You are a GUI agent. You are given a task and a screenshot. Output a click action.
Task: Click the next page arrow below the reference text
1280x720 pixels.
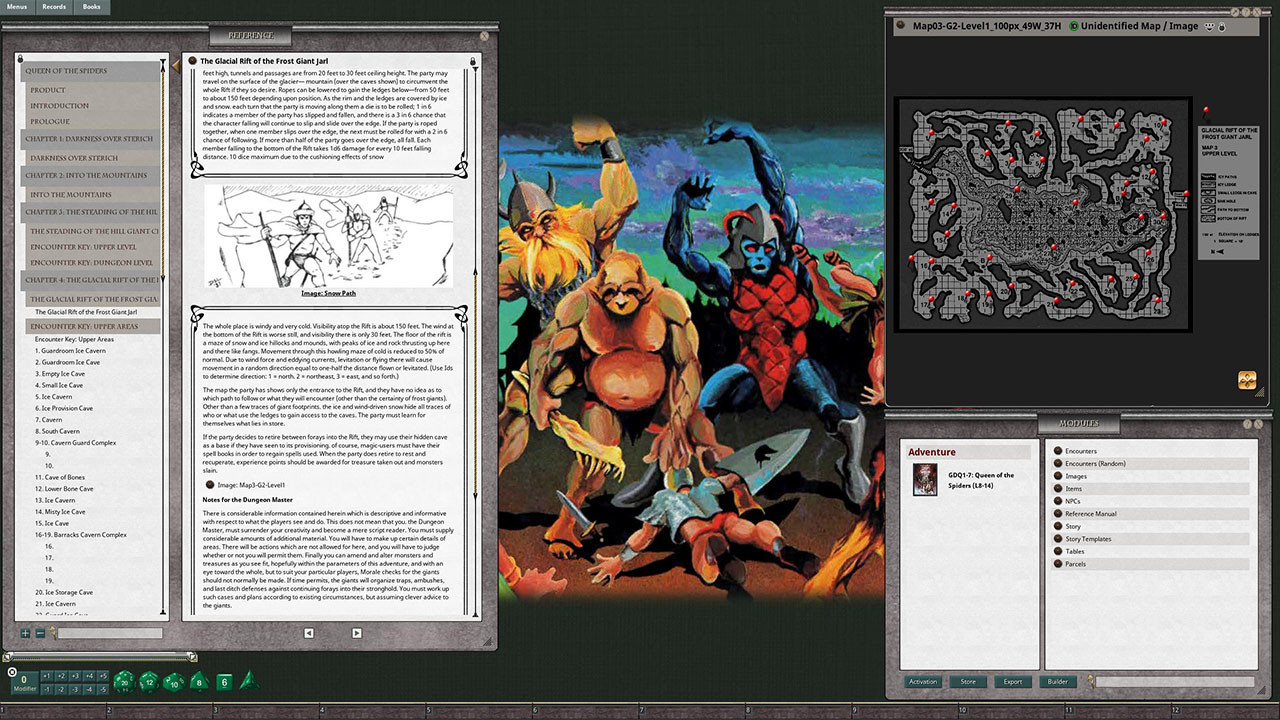pyautogui.click(x=357, y=633)
